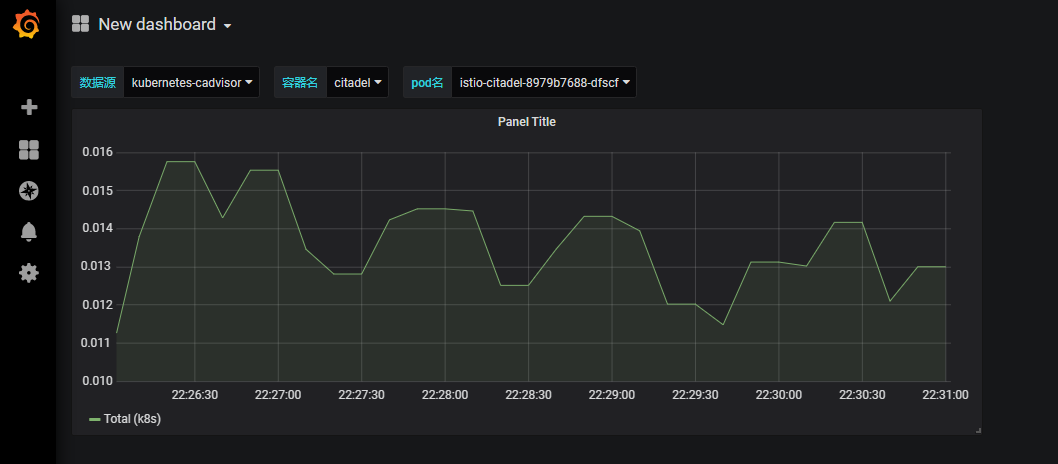Click the graph dip before 22:30:00

point(723,324)
